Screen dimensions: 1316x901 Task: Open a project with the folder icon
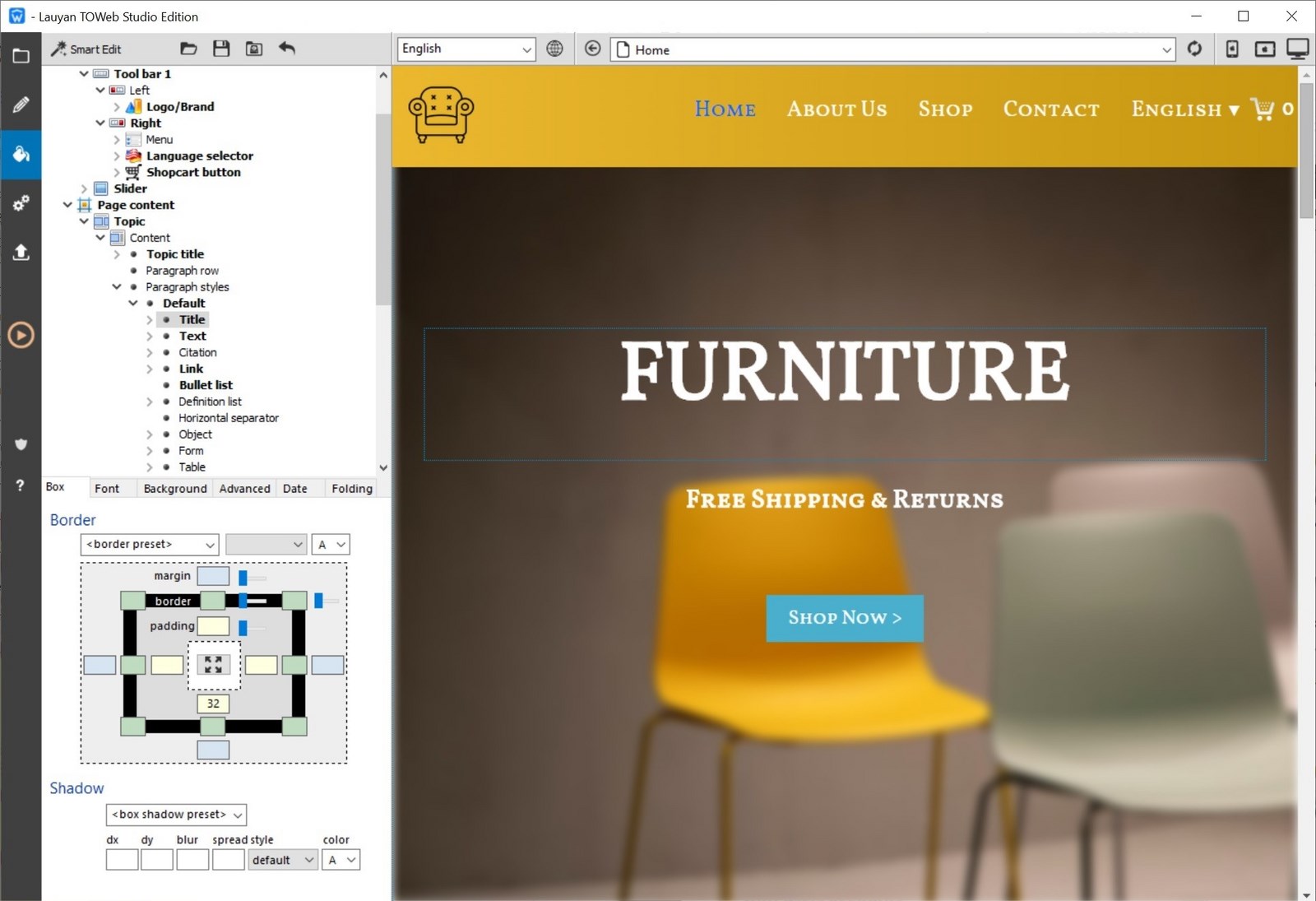pyautogui.click(x=188, y=49)
